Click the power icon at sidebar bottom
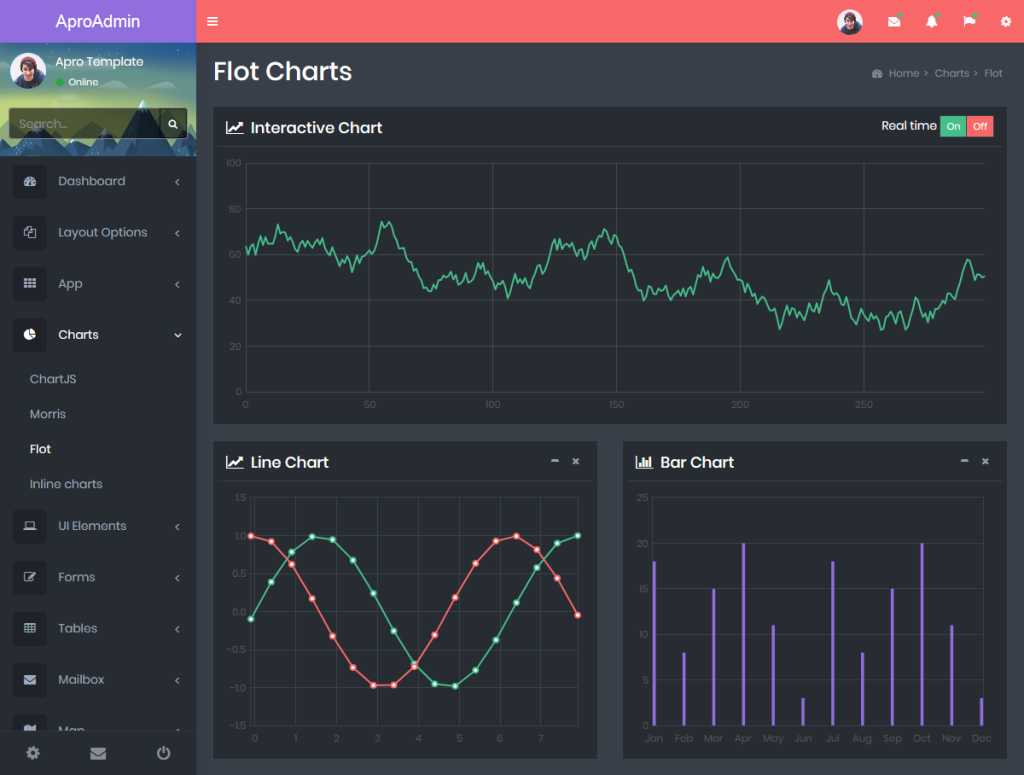Screen dimensions: 1024x775 coord(163,753)
